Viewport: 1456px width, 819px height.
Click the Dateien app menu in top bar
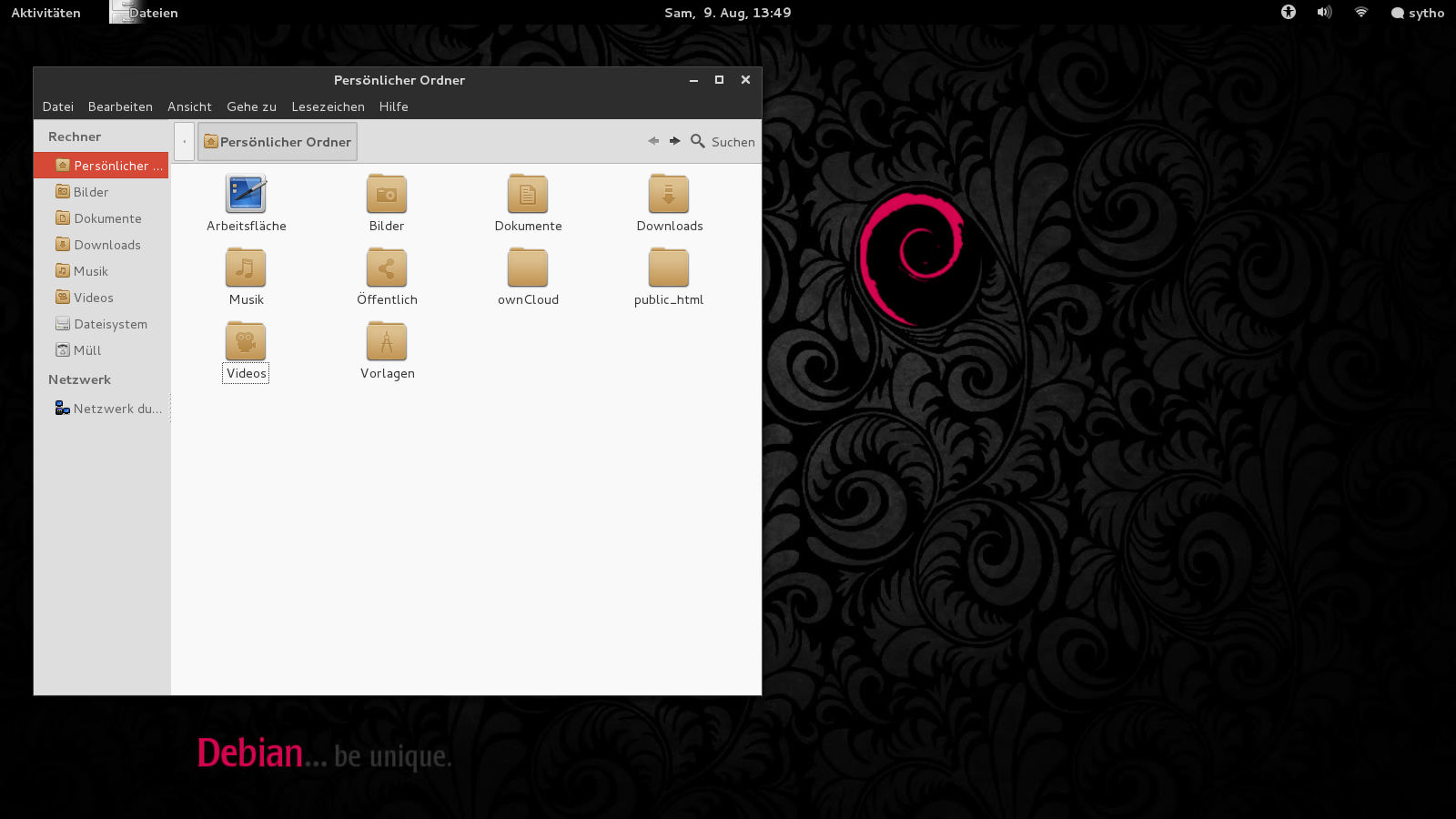coord(145,13)
